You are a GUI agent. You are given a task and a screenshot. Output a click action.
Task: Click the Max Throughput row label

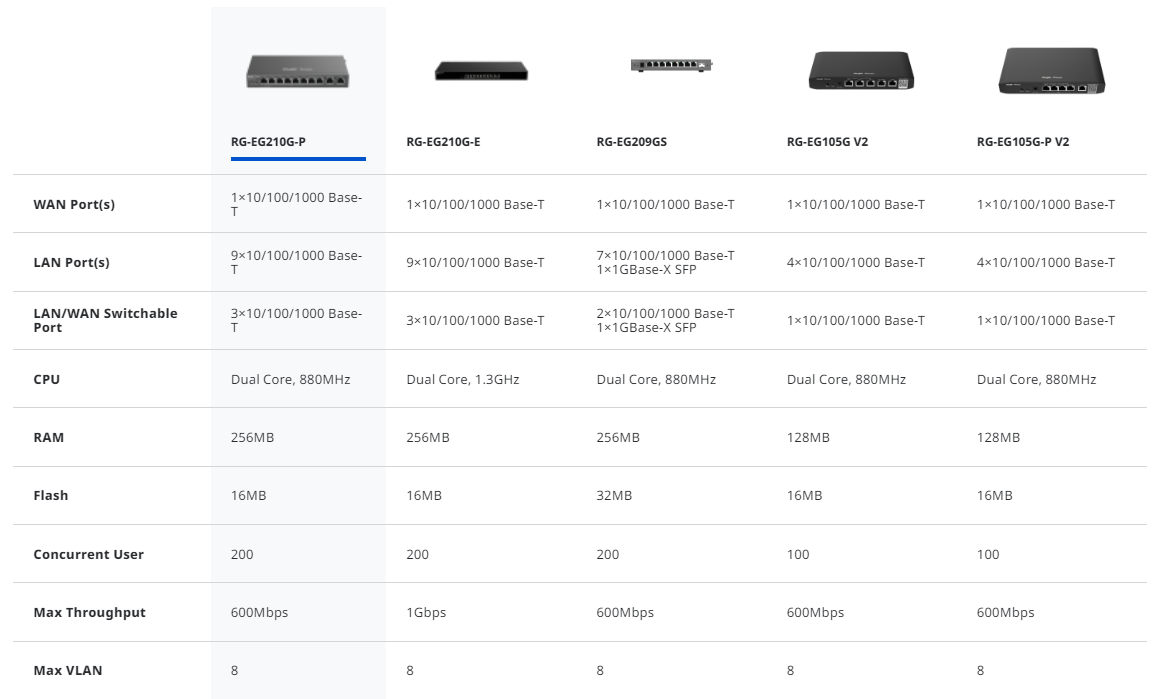tap(90, 613)
